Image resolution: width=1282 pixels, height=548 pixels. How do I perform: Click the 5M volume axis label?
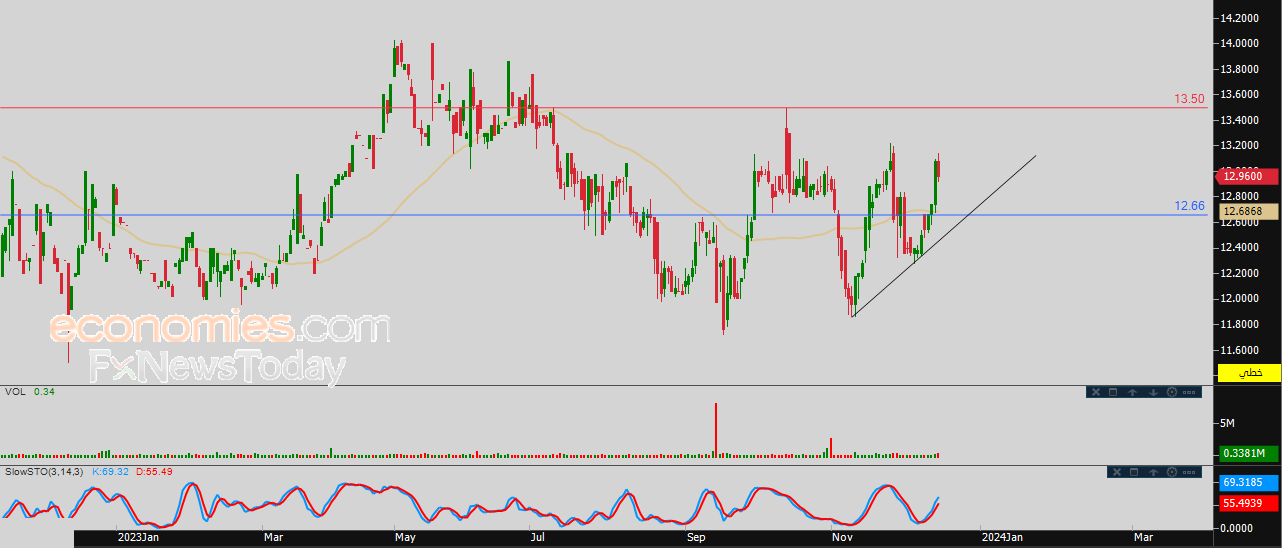[x=1227, y=423]
